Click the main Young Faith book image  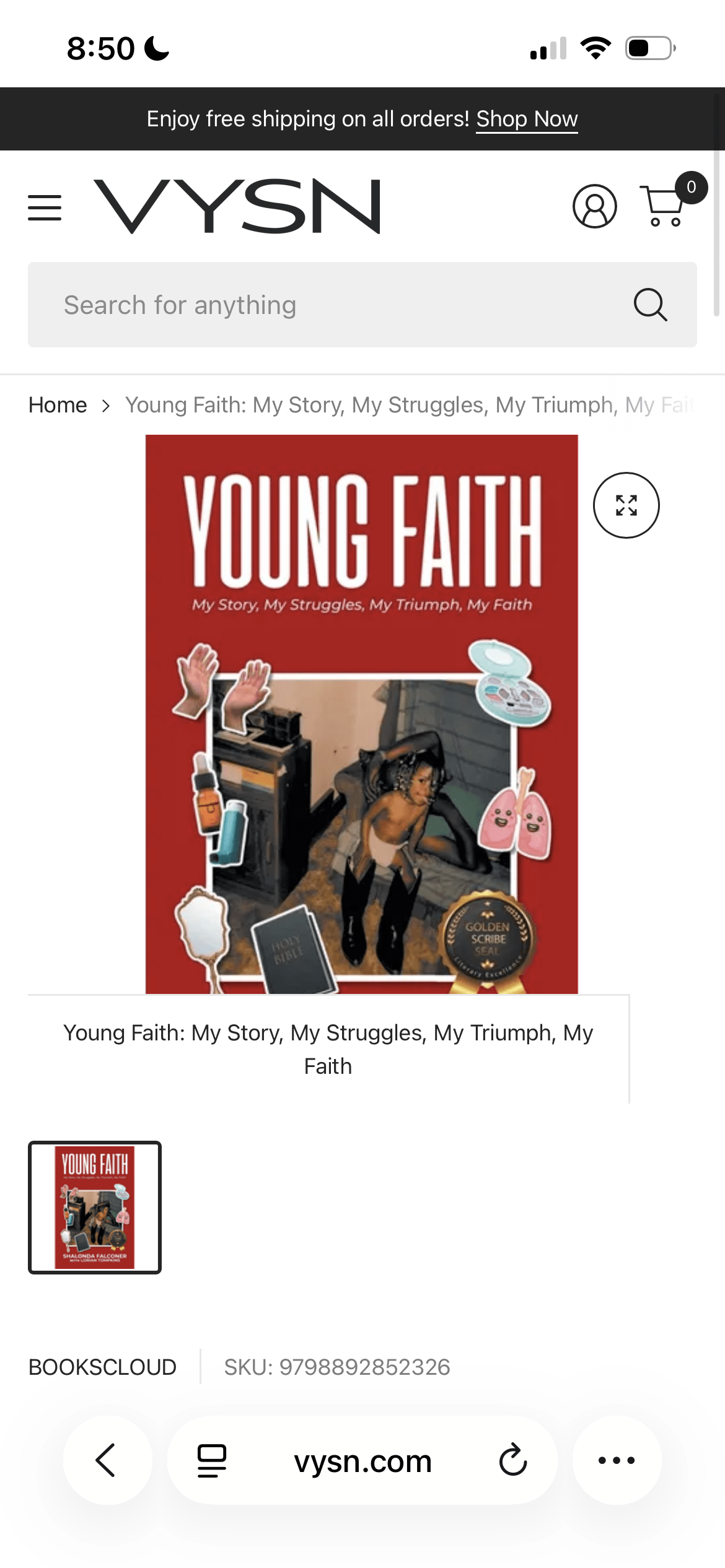click(x=362, y=714)
